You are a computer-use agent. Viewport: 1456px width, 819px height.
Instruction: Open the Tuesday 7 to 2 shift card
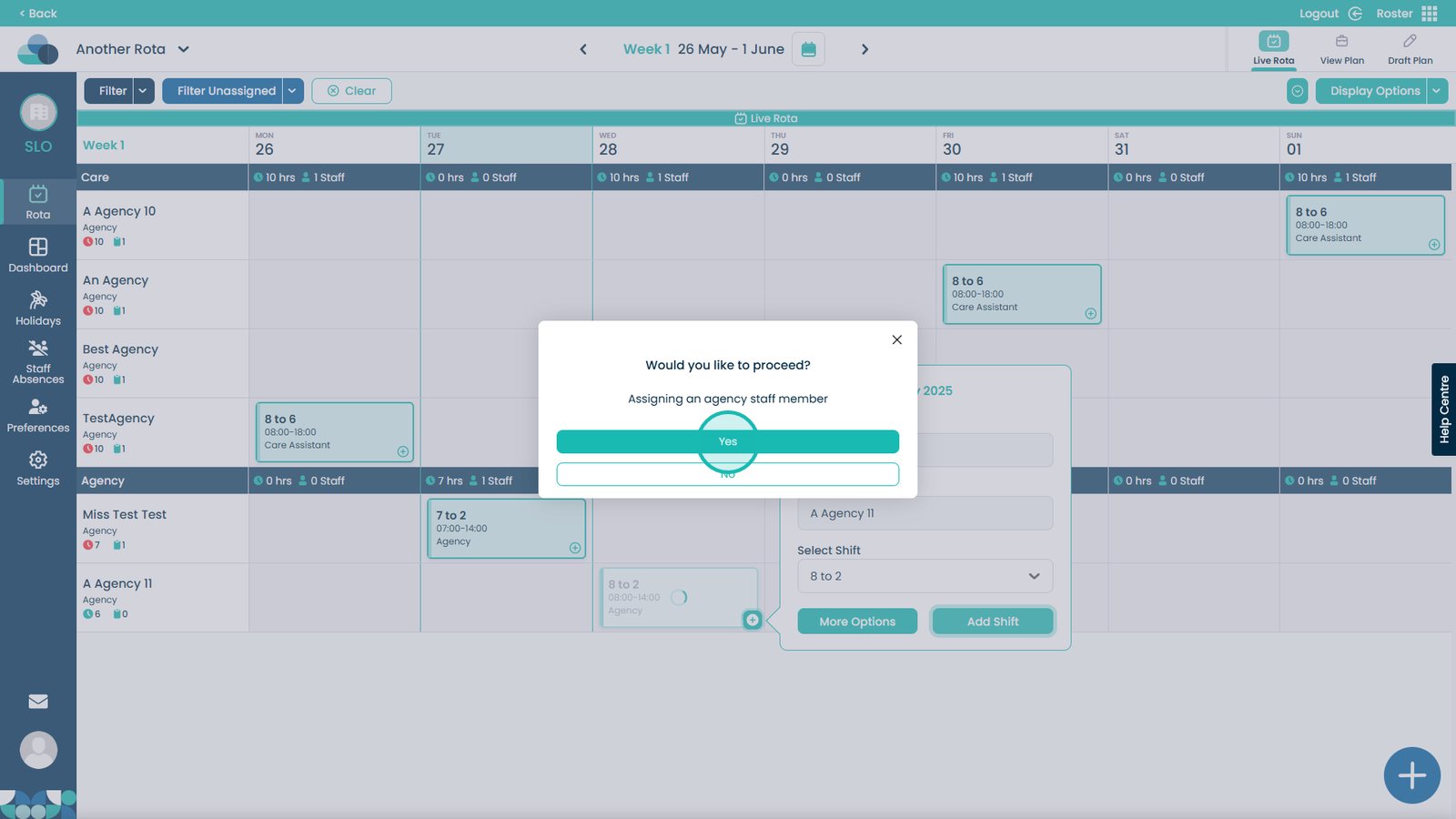click(506, 528)
